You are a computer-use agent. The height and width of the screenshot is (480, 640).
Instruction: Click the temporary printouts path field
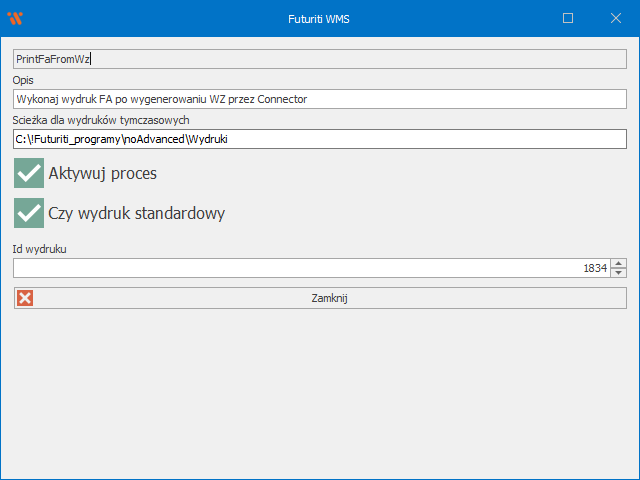tap(320, 139)
